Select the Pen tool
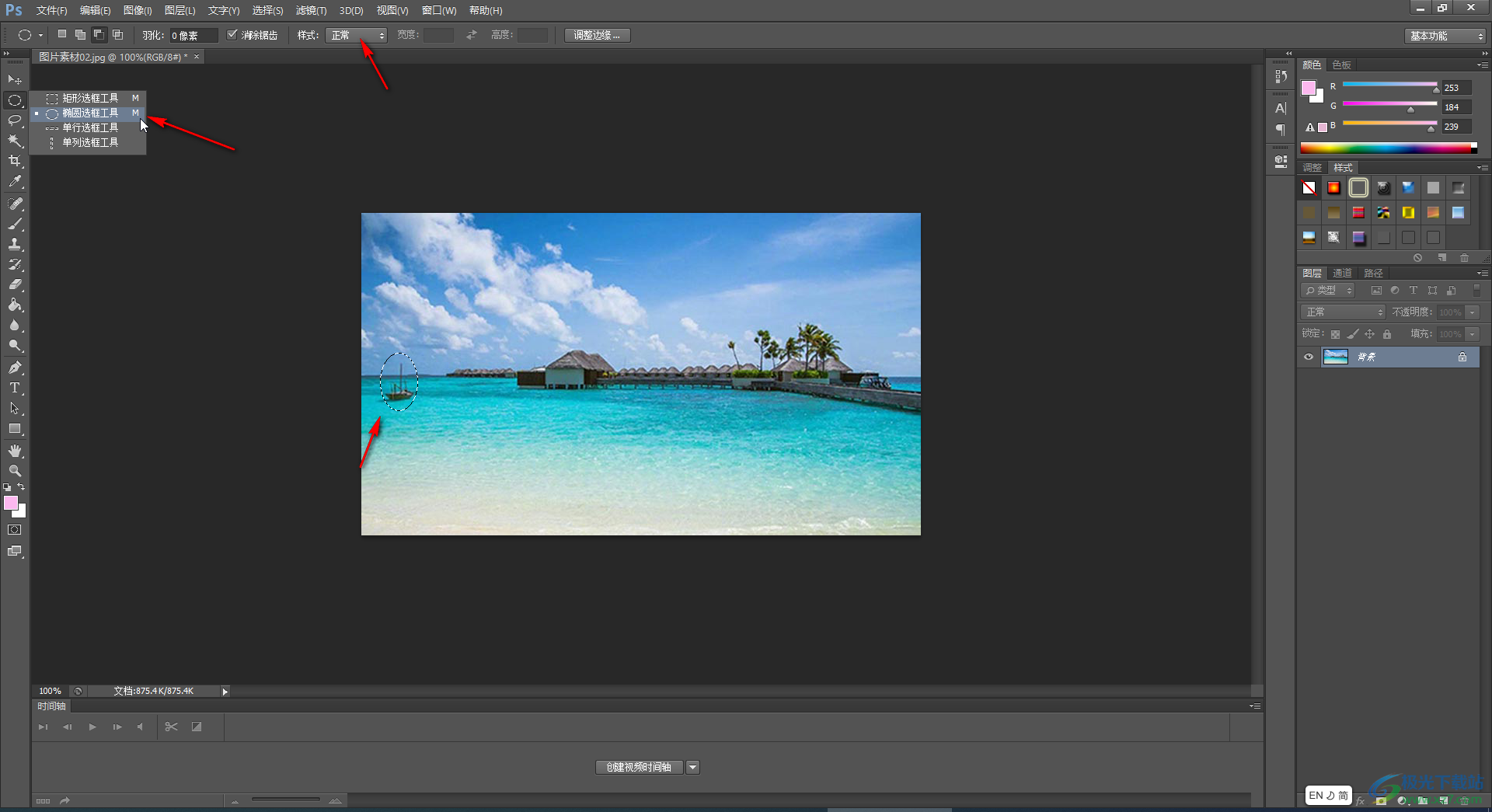The image size is (1492, 812). (x=15, y=368)
